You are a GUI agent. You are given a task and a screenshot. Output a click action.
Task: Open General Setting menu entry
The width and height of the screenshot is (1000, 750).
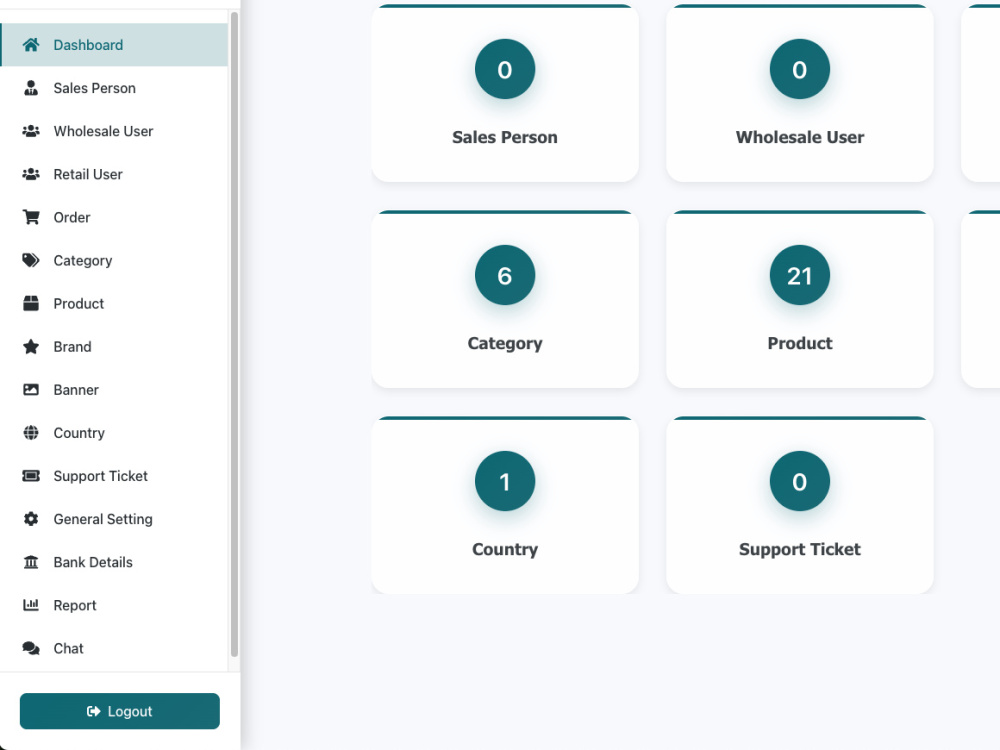coord(114,519)
